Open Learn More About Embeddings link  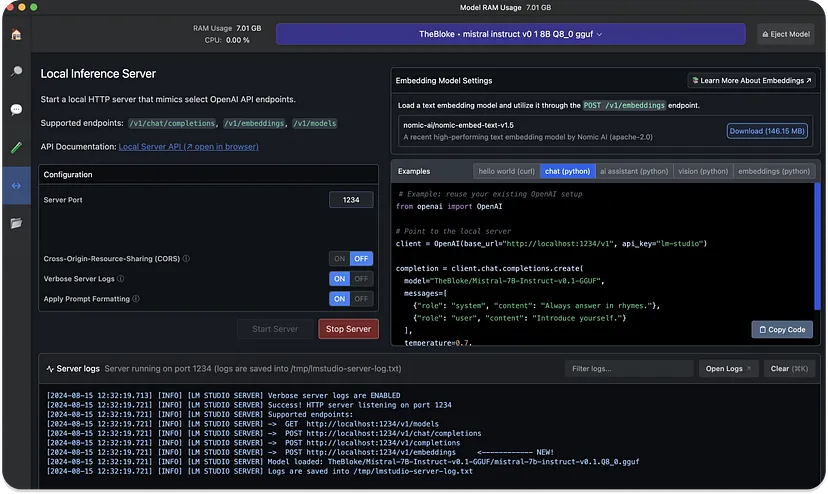(x=751, y=80)
